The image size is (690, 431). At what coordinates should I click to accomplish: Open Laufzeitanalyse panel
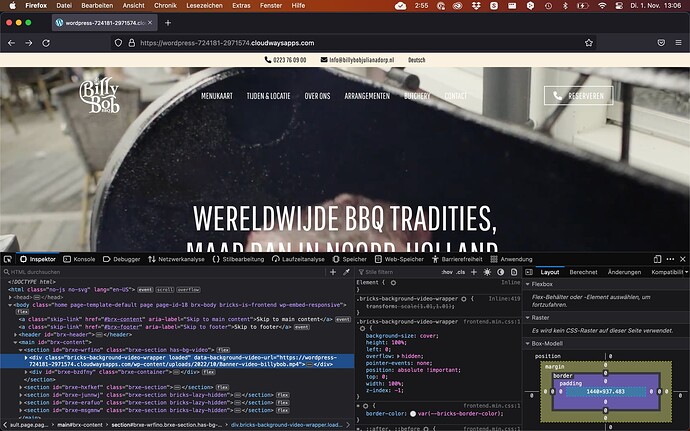point(298,259)
